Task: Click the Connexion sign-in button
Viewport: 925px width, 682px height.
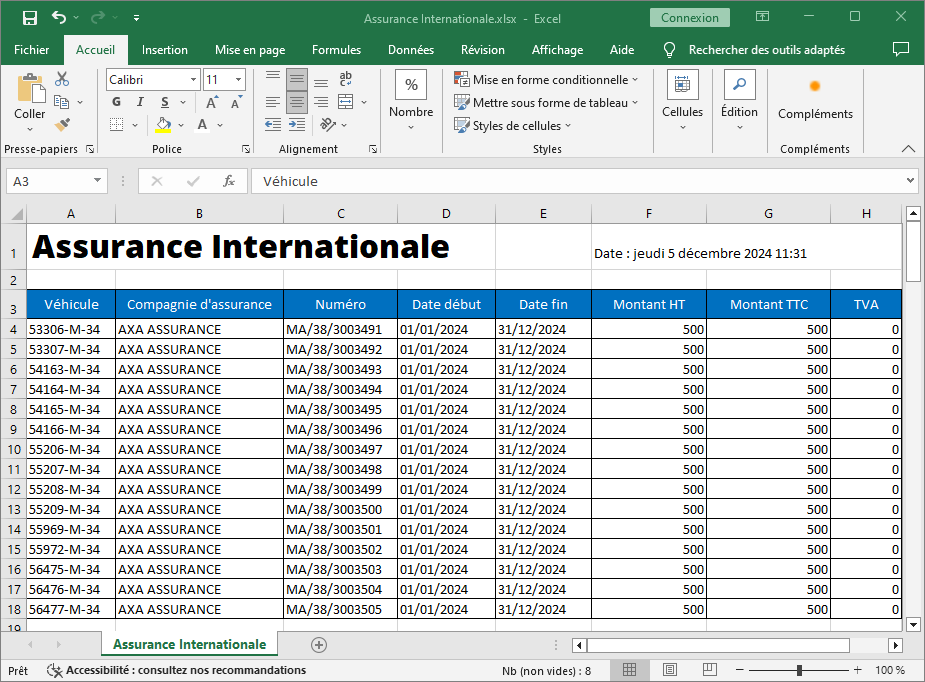Action: 690,18
